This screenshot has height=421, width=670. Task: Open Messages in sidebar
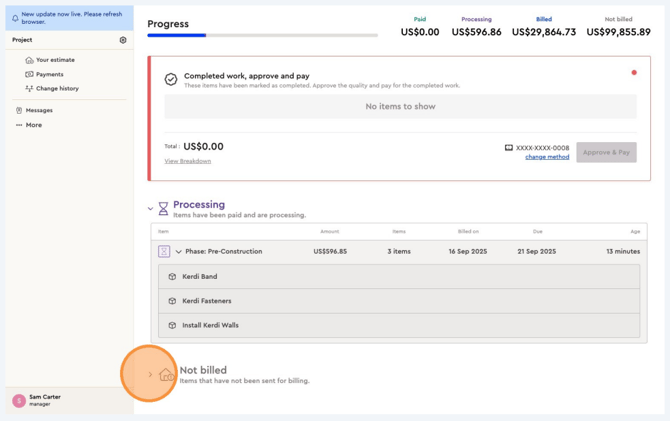pos(39,110)
